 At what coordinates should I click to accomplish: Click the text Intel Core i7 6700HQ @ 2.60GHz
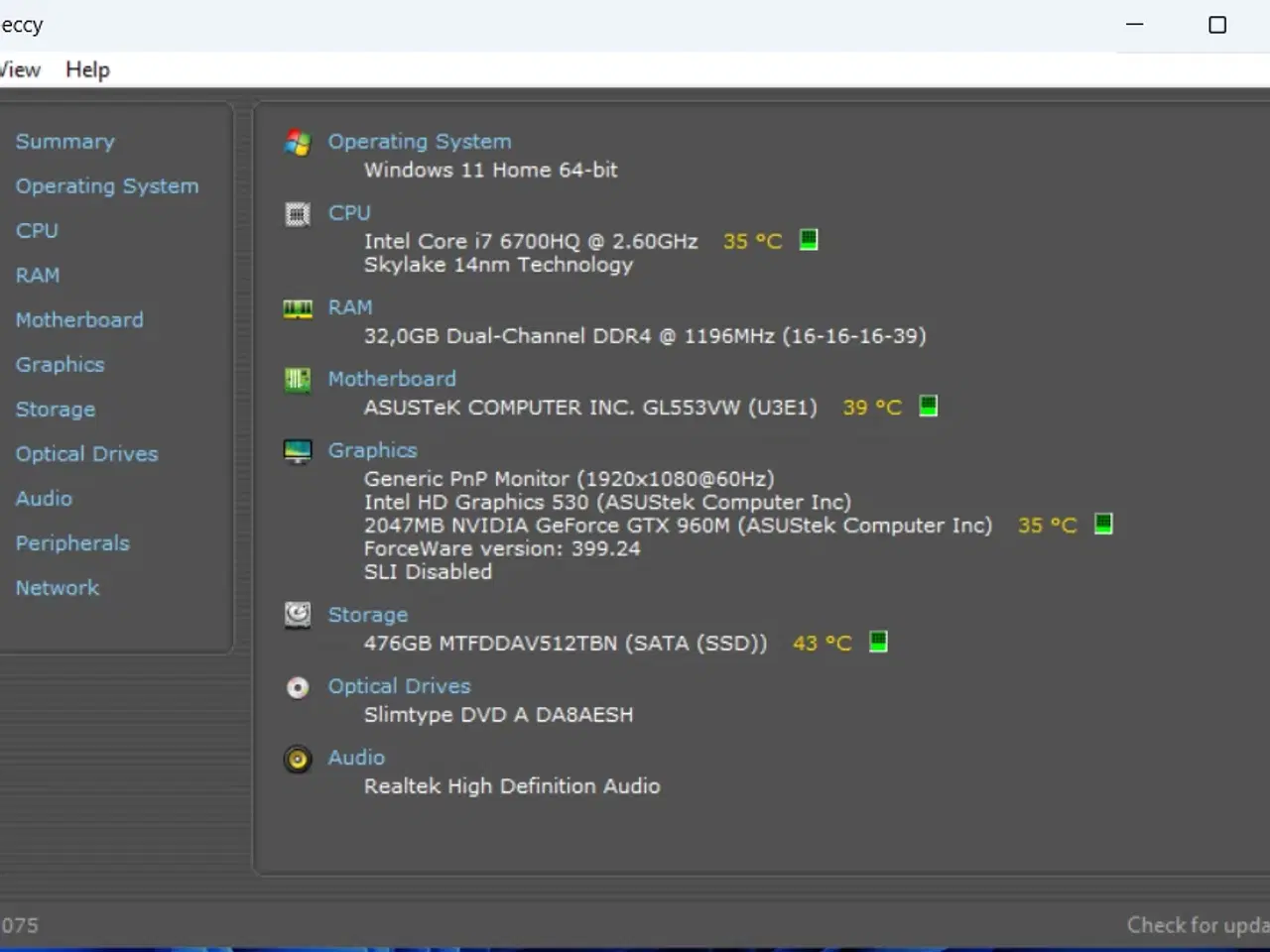(531, 241)
